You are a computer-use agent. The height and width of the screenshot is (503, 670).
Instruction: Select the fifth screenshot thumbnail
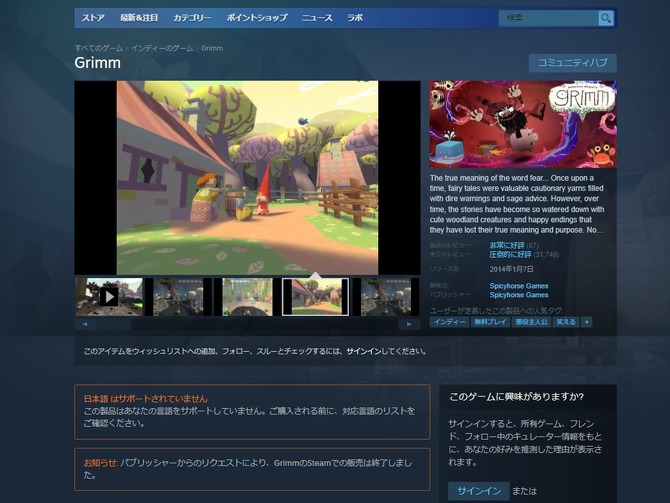pos(385,297)
